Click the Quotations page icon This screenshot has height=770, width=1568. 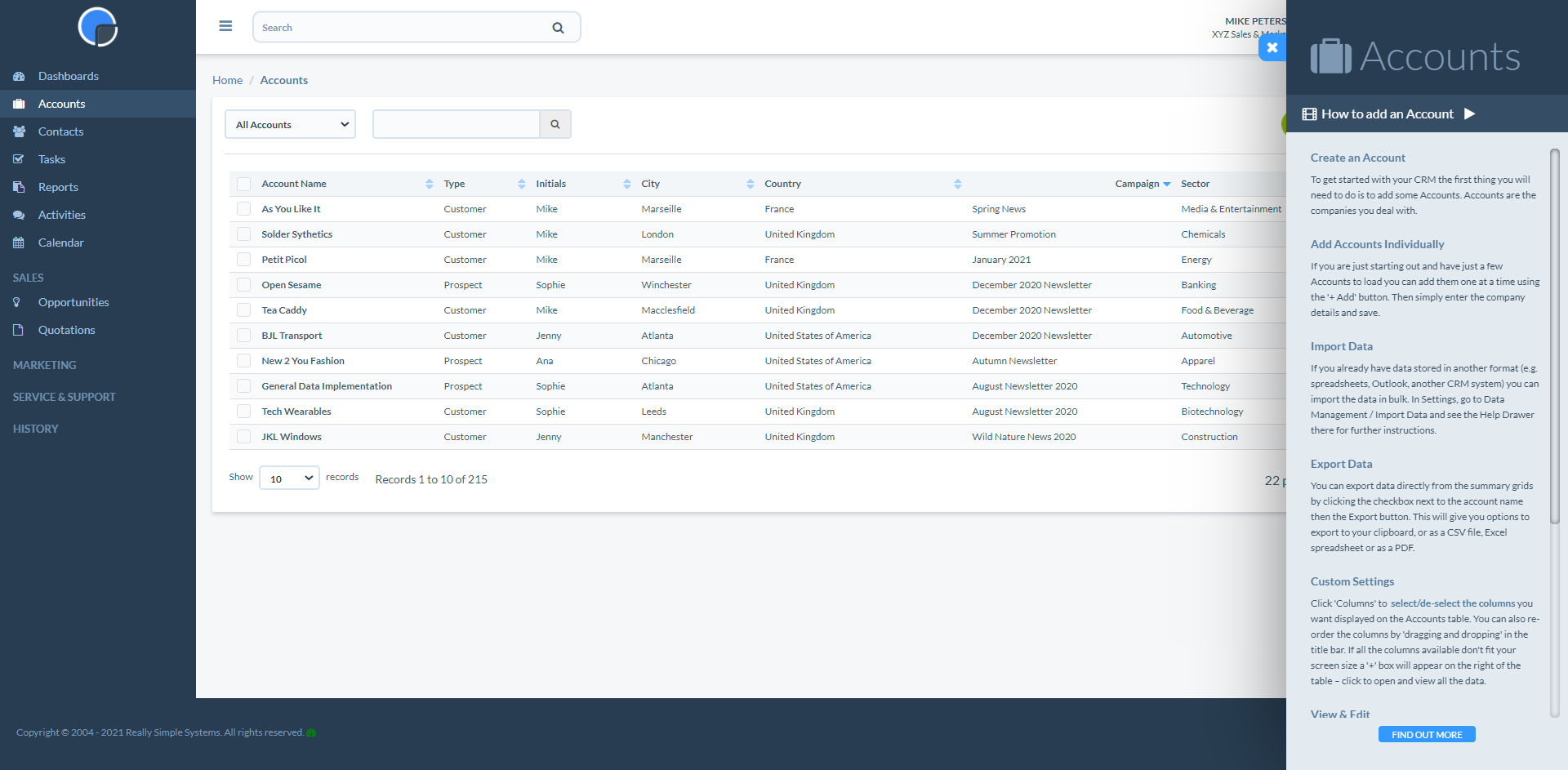click(x=18, y=330)
